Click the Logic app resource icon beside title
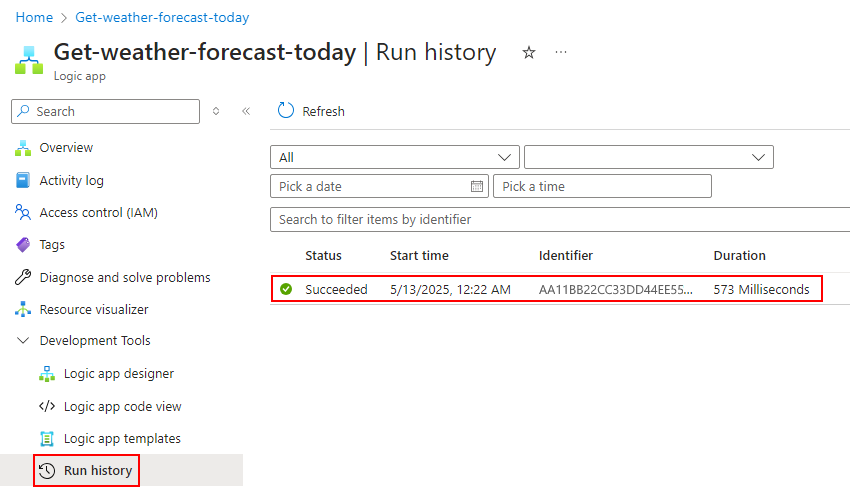Viewport: 850px width, 490px height. coord(29,60)
